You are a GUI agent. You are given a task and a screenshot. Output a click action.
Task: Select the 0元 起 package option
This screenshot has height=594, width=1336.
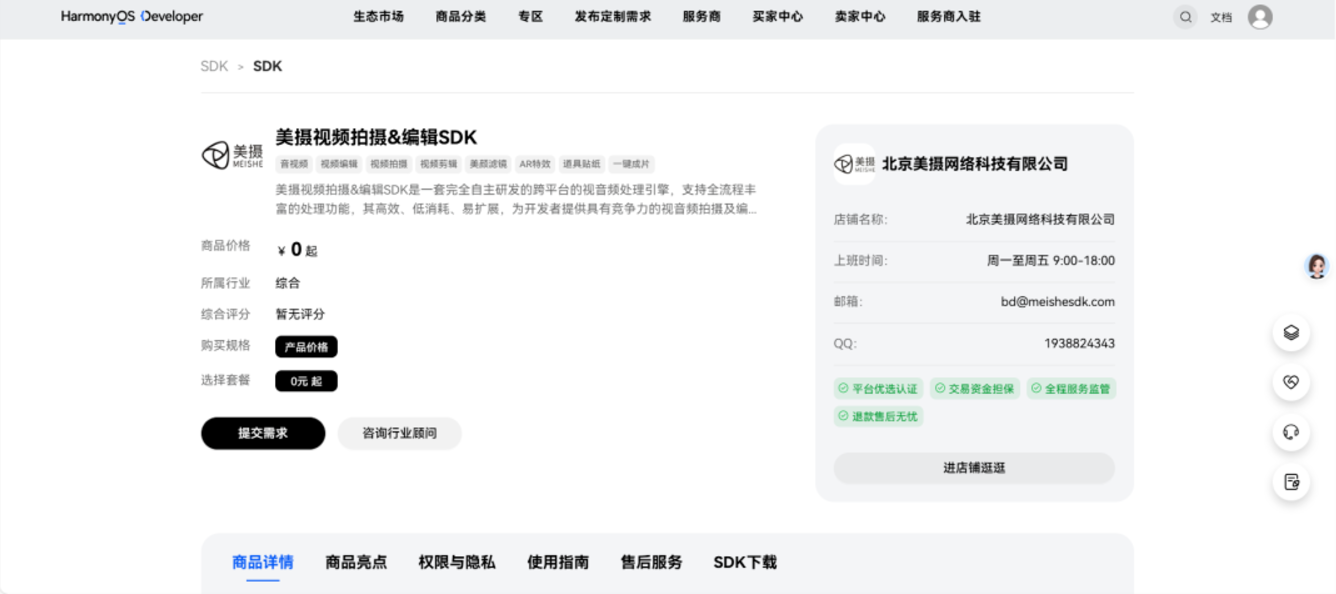point(307,381)
